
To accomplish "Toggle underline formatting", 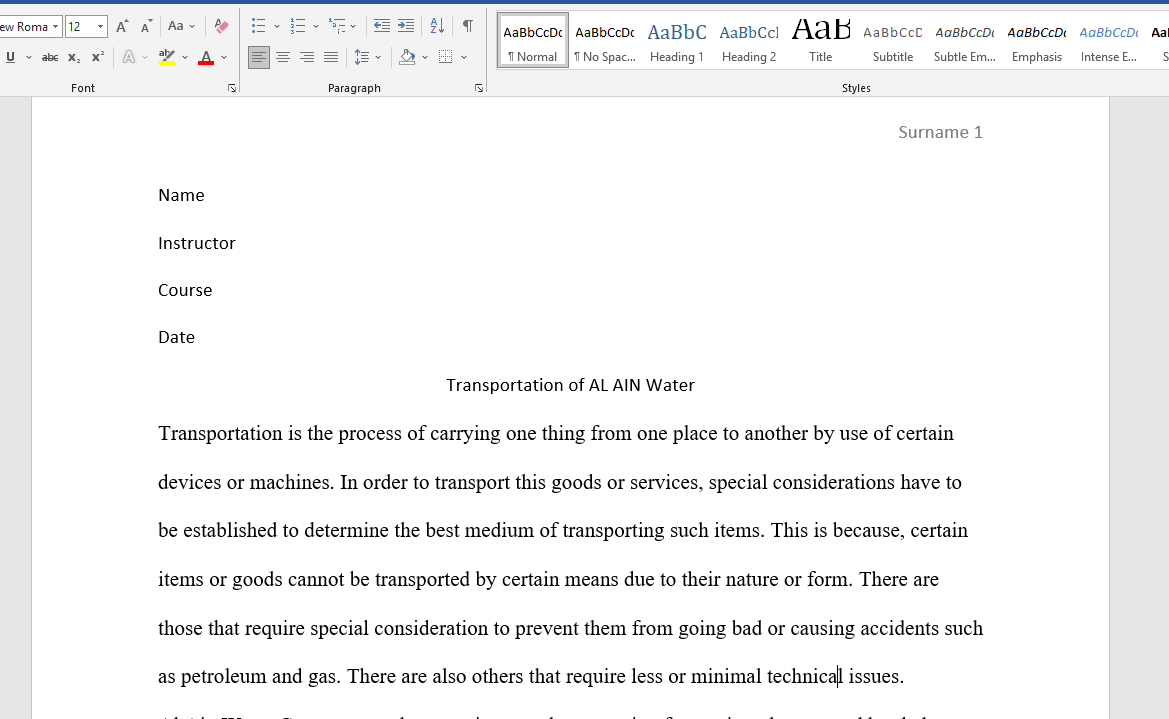I will pyautogui.click(x=10, y=57).
